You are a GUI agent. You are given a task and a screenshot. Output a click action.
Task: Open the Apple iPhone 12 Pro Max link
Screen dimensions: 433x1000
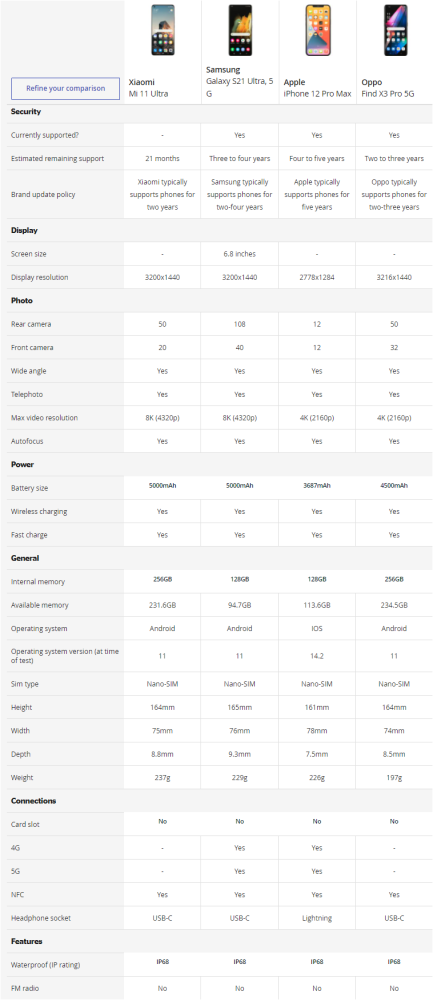(318, 88)
